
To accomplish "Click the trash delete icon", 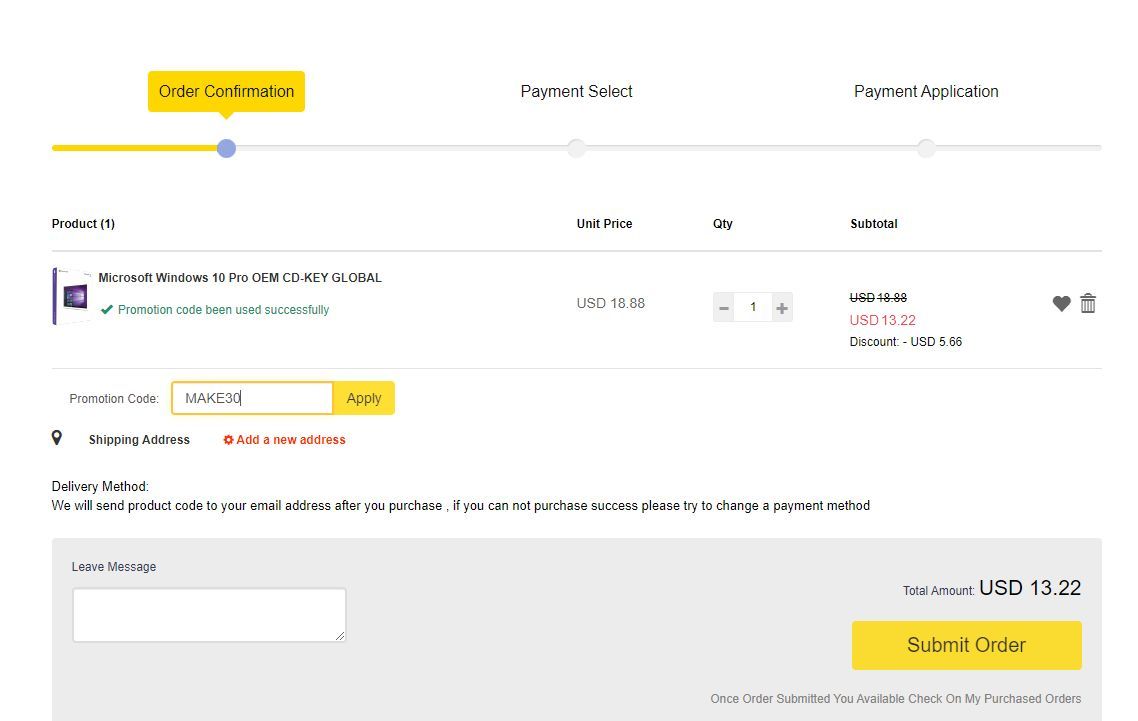I will (x=1088, y=303).
